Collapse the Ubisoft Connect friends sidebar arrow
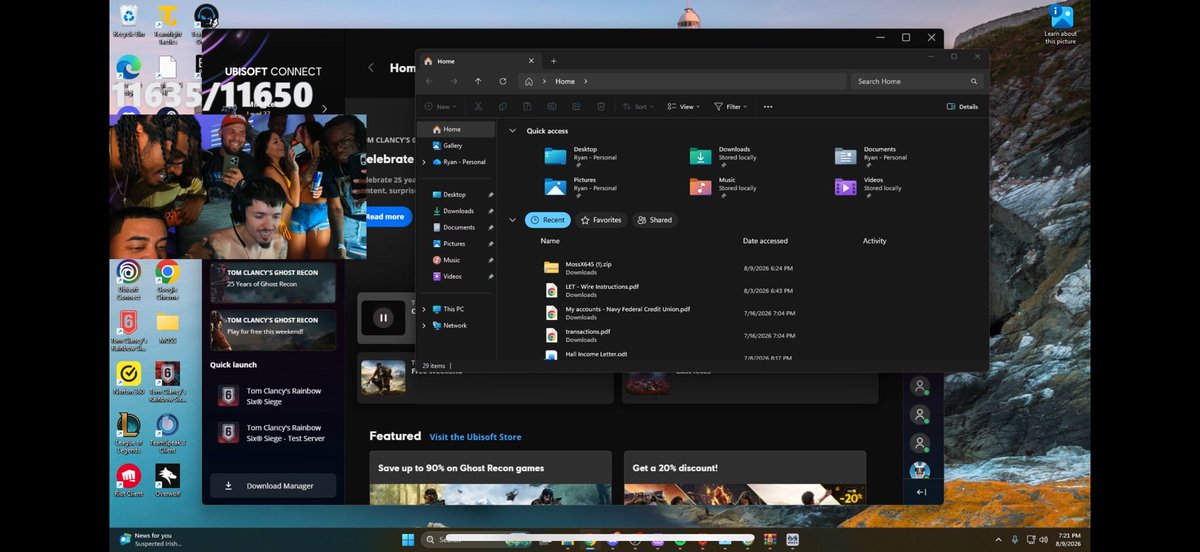1200x552 pixels. pyautogui.click(x=921, y=492)
